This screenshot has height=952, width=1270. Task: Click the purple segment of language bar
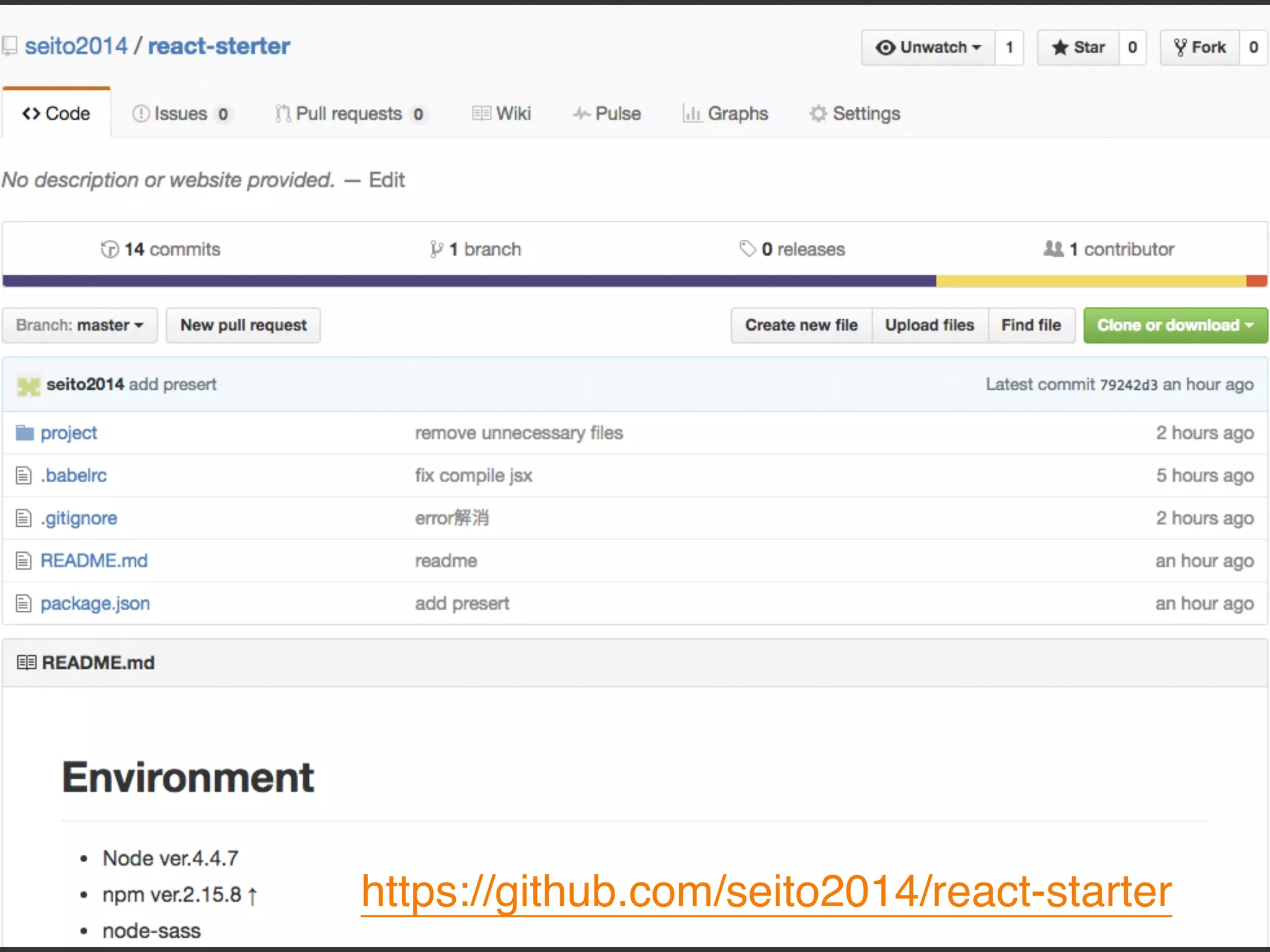tap(469, 281)
